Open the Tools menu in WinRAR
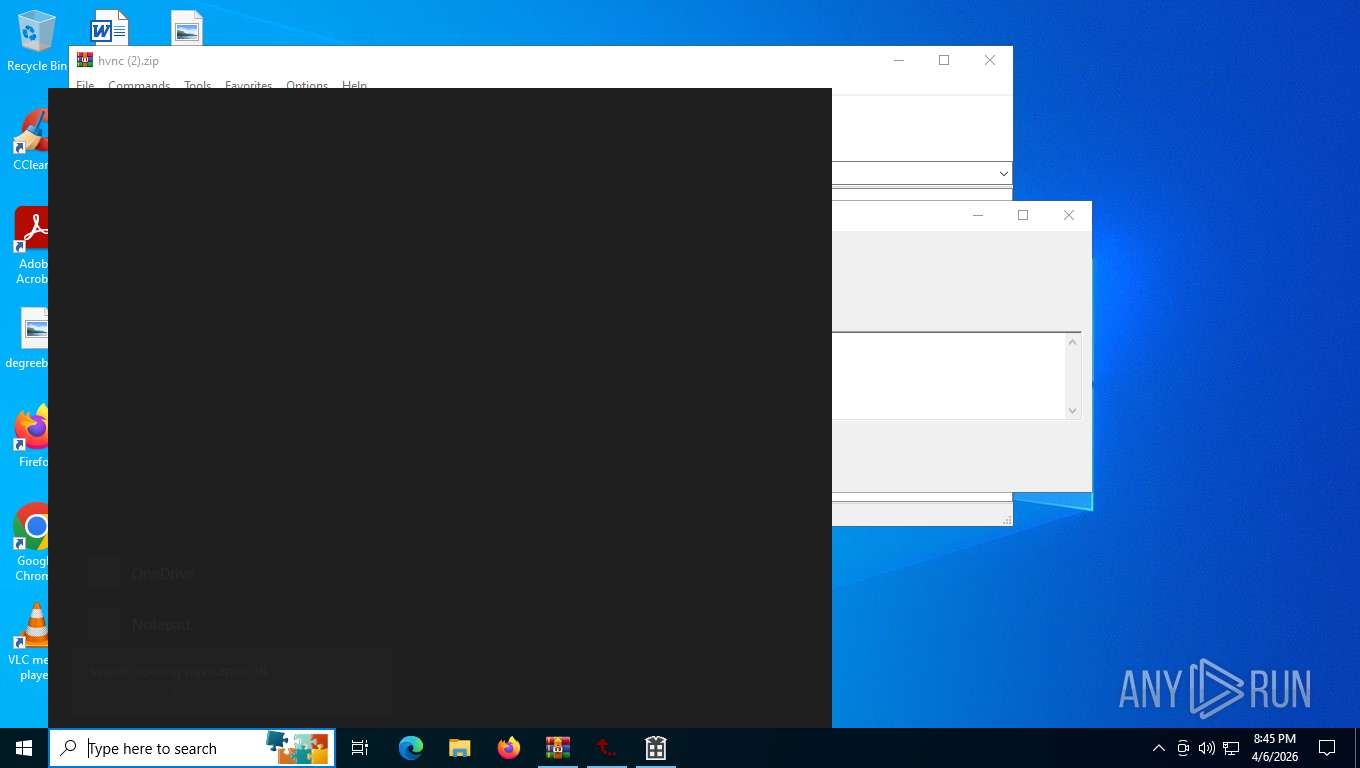Viewport: 1360px width, 768px height. point(197,85)
